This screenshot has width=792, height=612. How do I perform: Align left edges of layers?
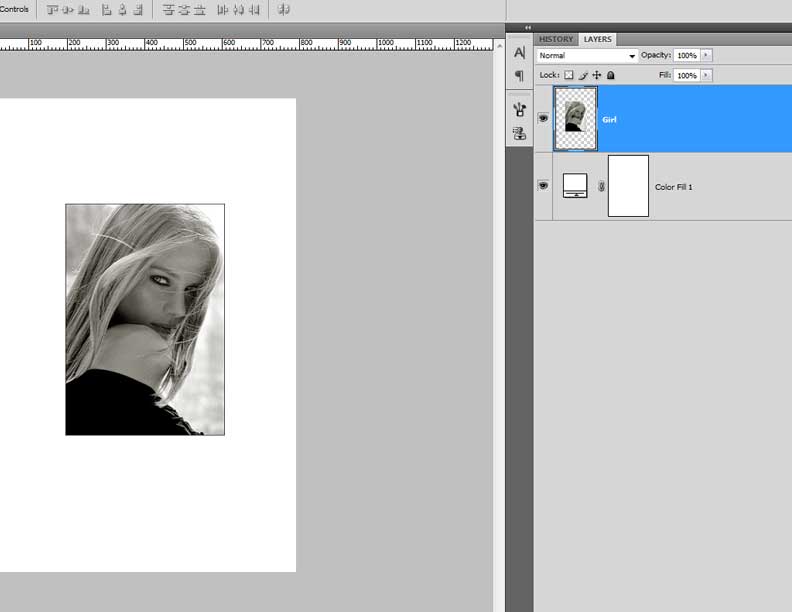pyautogui.click(x=107, y=10)
